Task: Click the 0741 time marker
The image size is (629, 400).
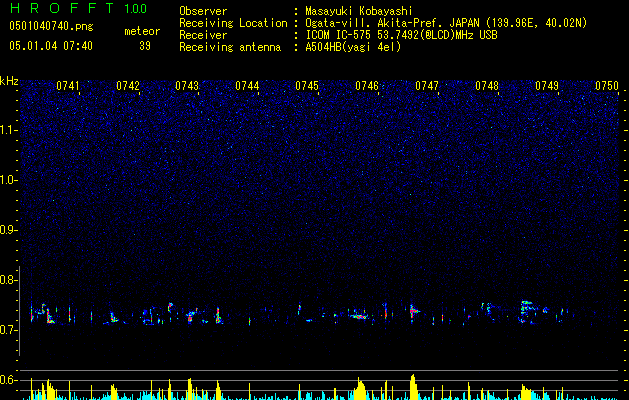Action: [x=68, y=86]
